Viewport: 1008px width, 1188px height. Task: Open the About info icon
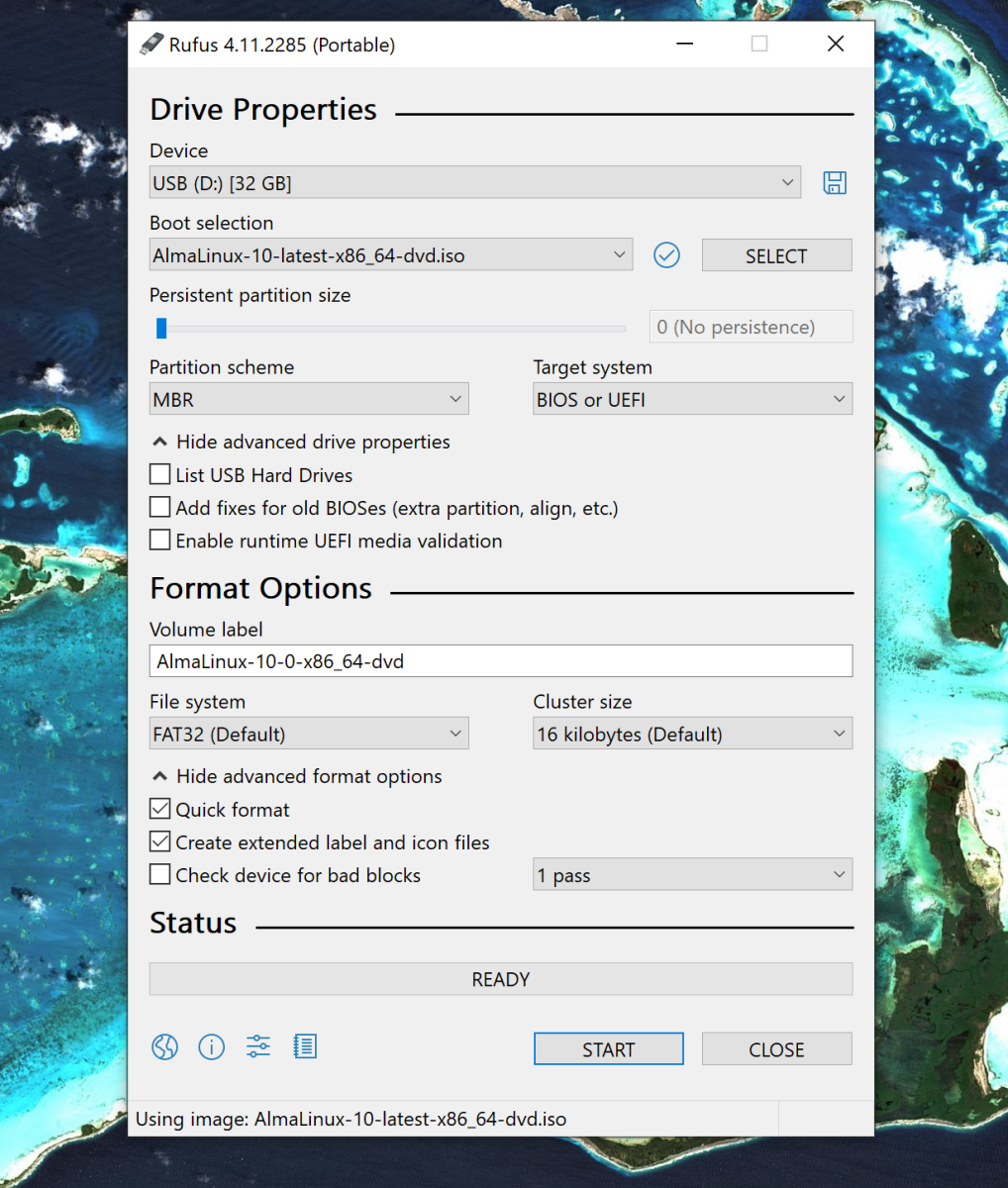211,1047
